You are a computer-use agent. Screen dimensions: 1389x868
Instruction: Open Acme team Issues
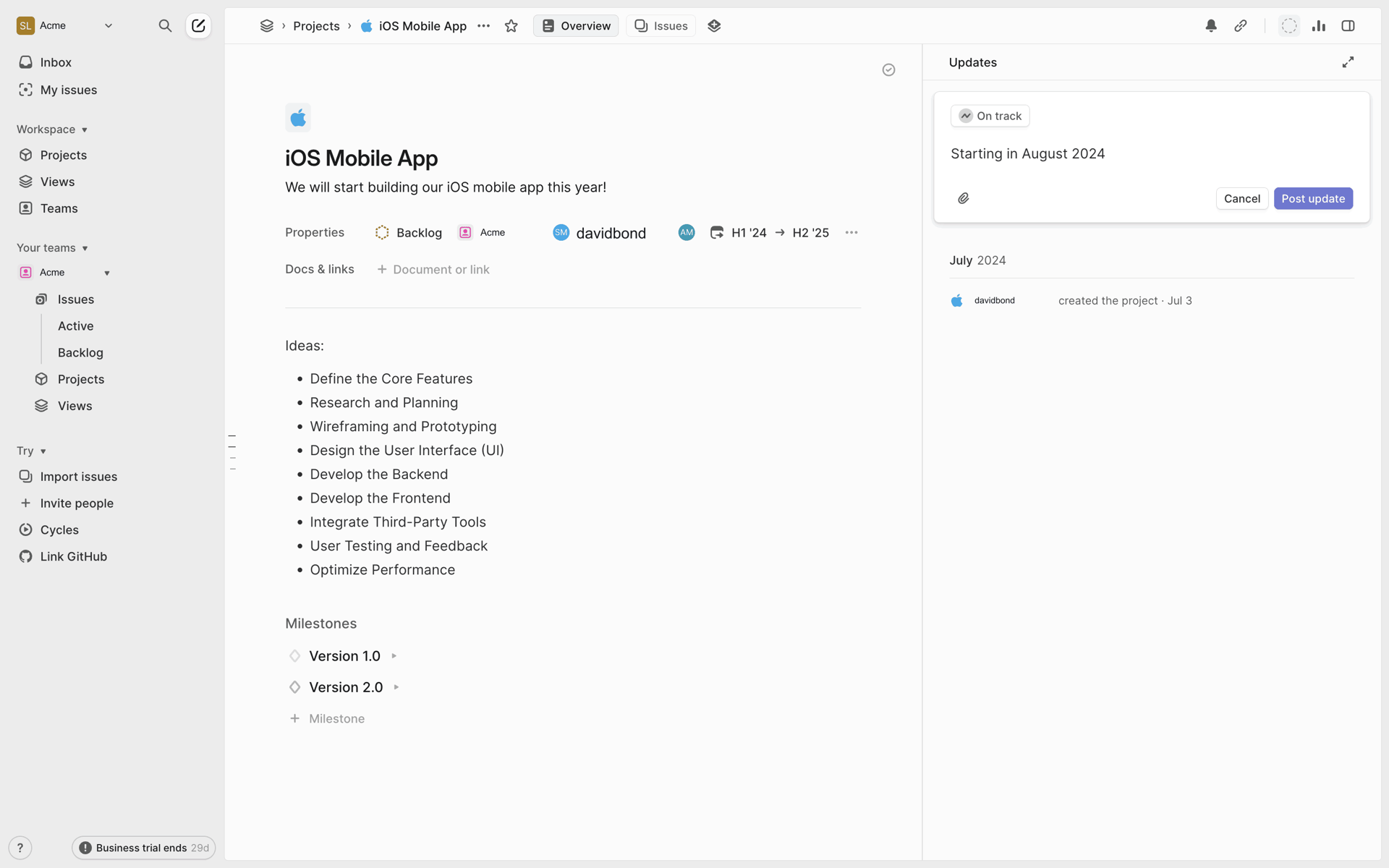click(x=76, y=299)
